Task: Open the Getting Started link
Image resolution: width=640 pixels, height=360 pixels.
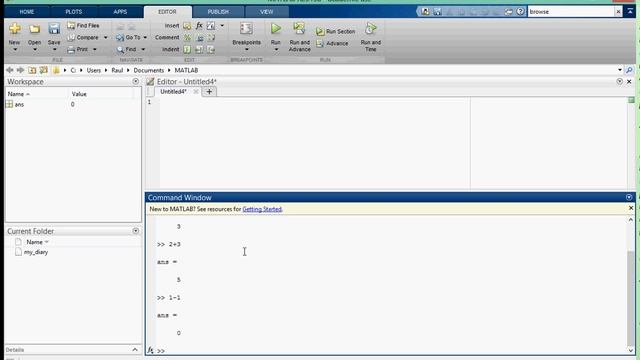Action: pos(262,209)
